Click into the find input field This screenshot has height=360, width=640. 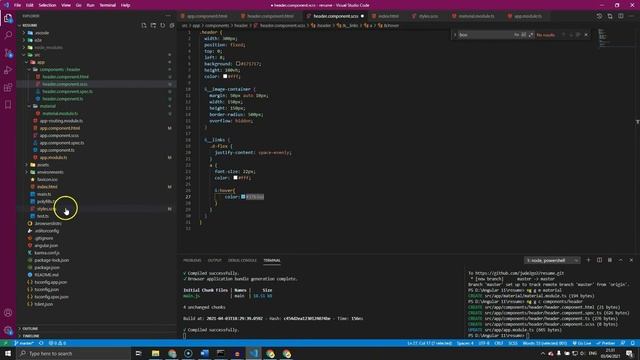(485, 35)
